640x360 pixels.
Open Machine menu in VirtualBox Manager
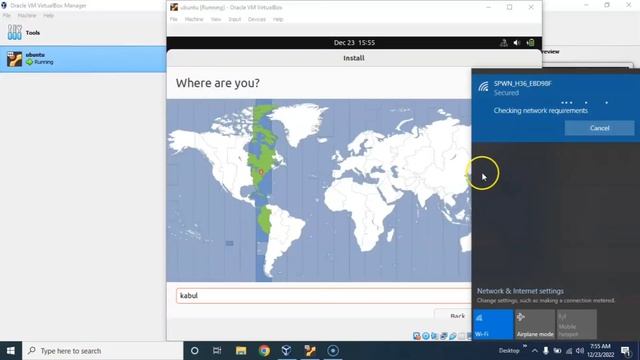[x=27, y=16]
